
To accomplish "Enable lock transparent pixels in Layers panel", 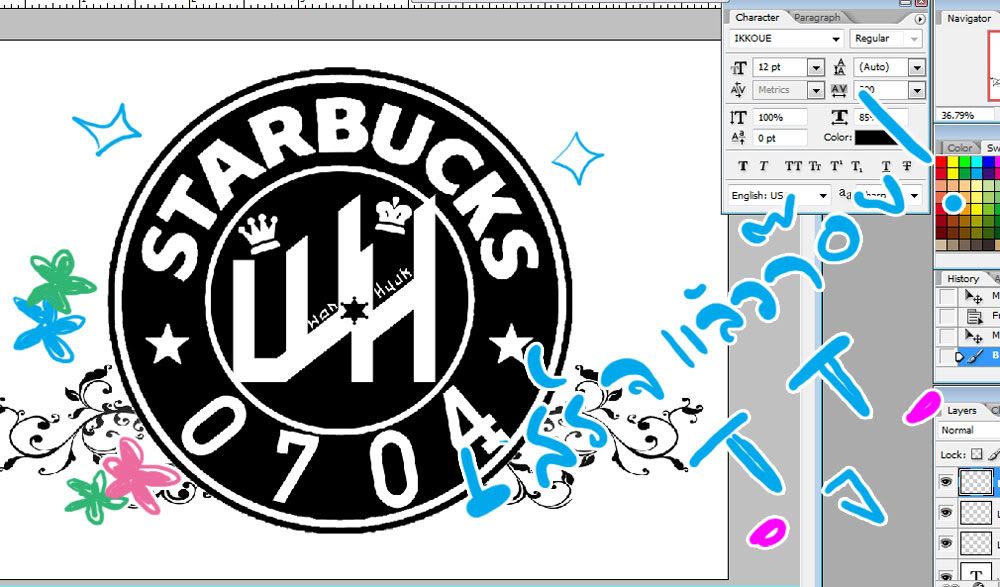I will 973,455.
